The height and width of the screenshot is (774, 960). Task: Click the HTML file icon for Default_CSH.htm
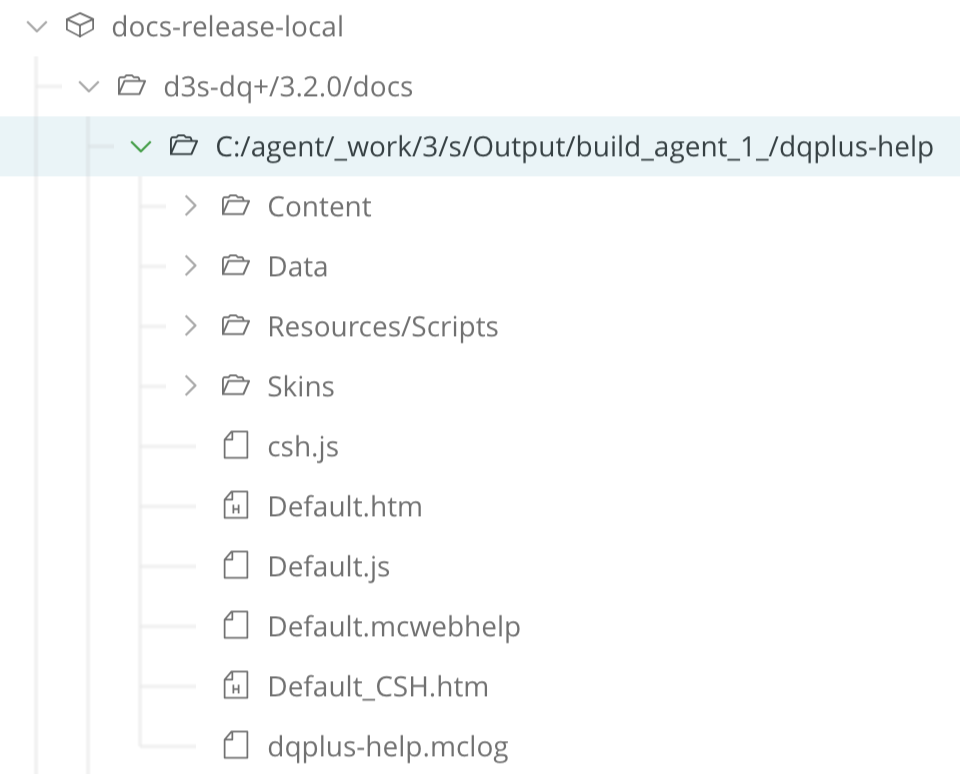(x=235, y=686)
